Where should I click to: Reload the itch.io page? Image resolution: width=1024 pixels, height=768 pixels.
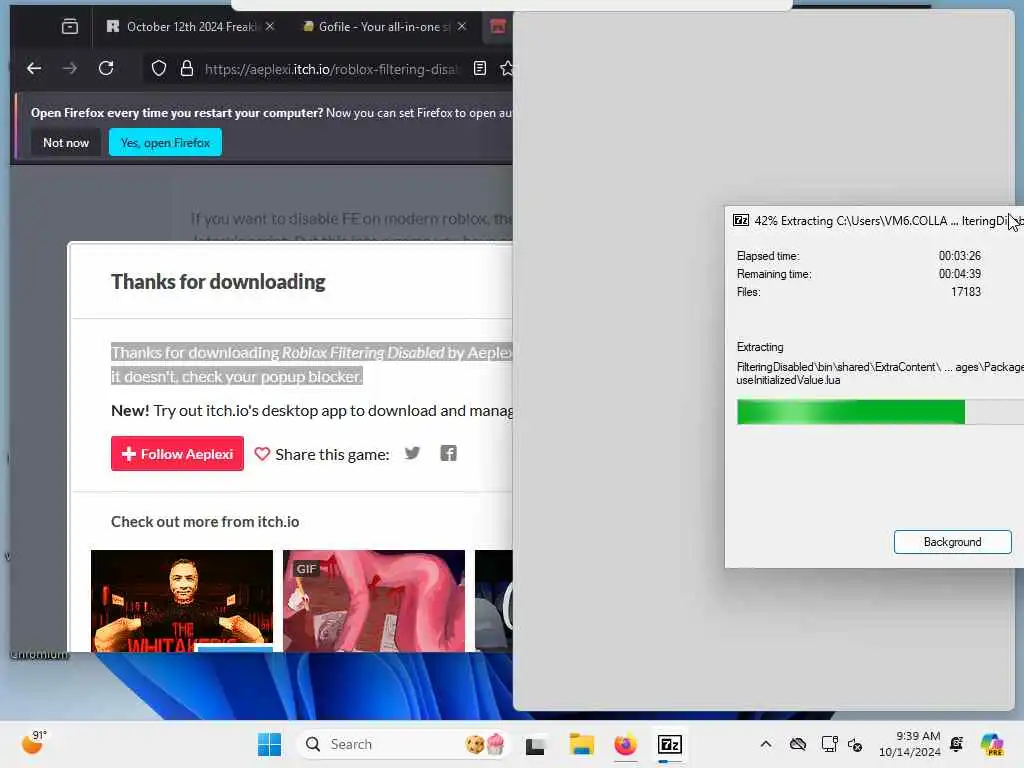tap(106, 68)
